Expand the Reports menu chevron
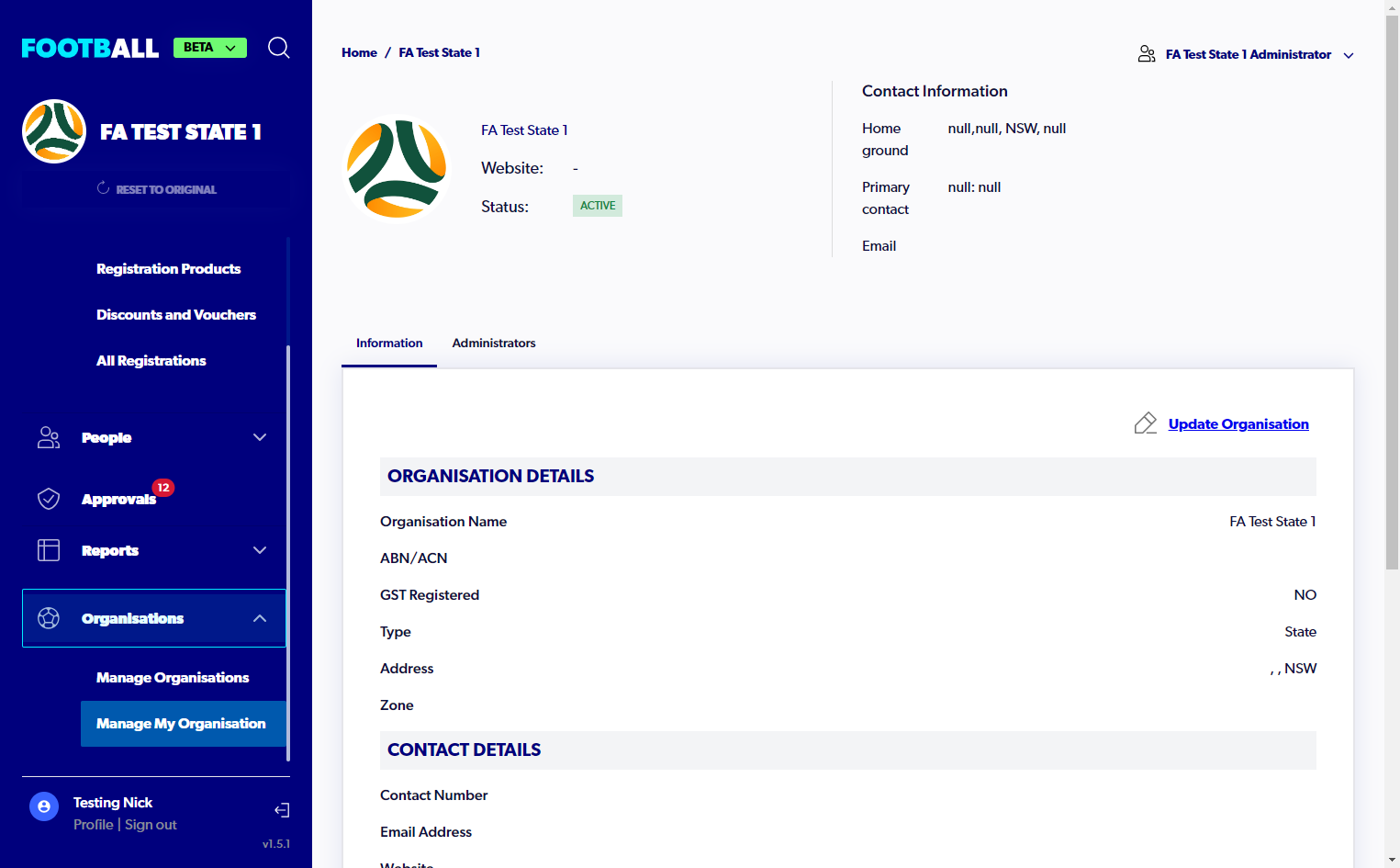The height and width of the screenshot is (868, 1400). tap(260, 550)
